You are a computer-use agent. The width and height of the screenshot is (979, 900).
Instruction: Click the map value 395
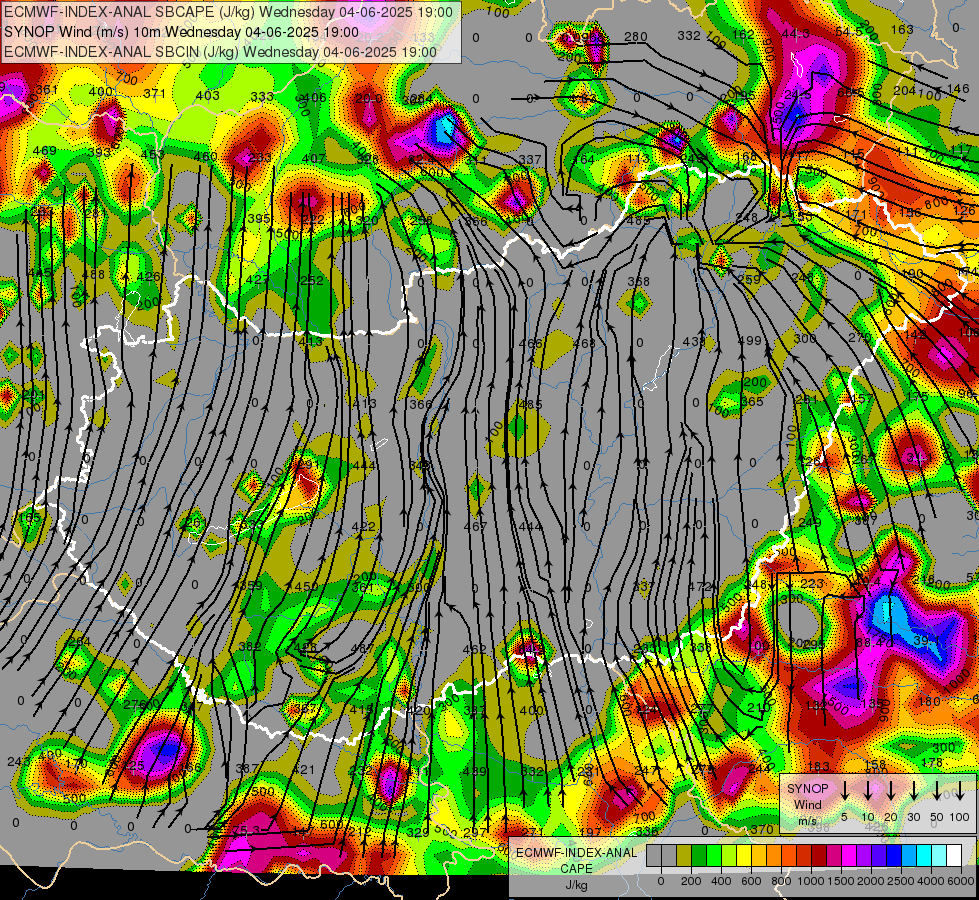click(x=258, y=219)
